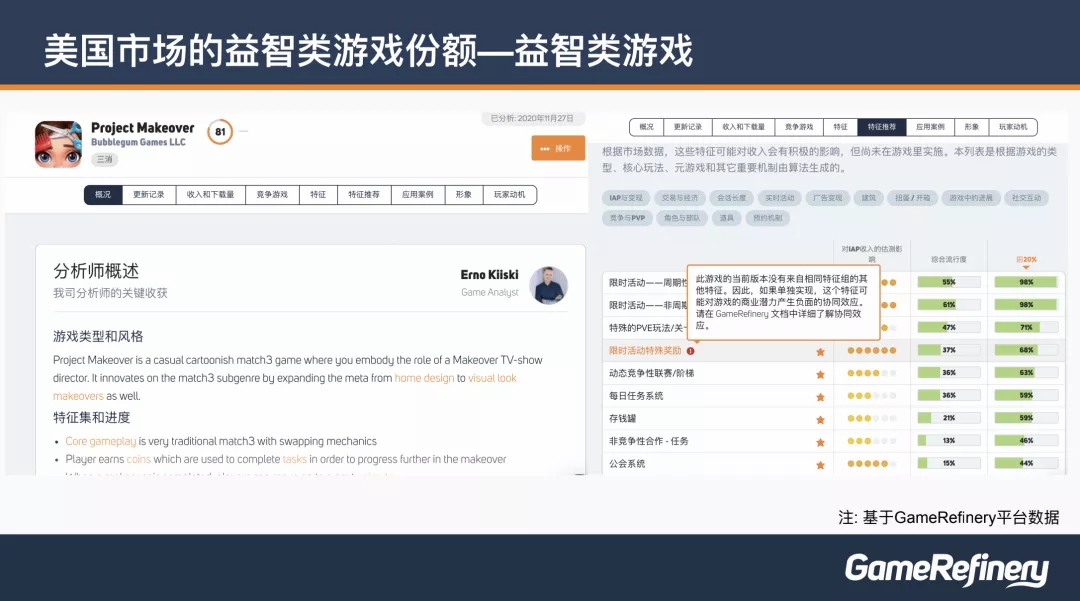Click the Project Makeover title text
1080x601 pixels.
143,128
